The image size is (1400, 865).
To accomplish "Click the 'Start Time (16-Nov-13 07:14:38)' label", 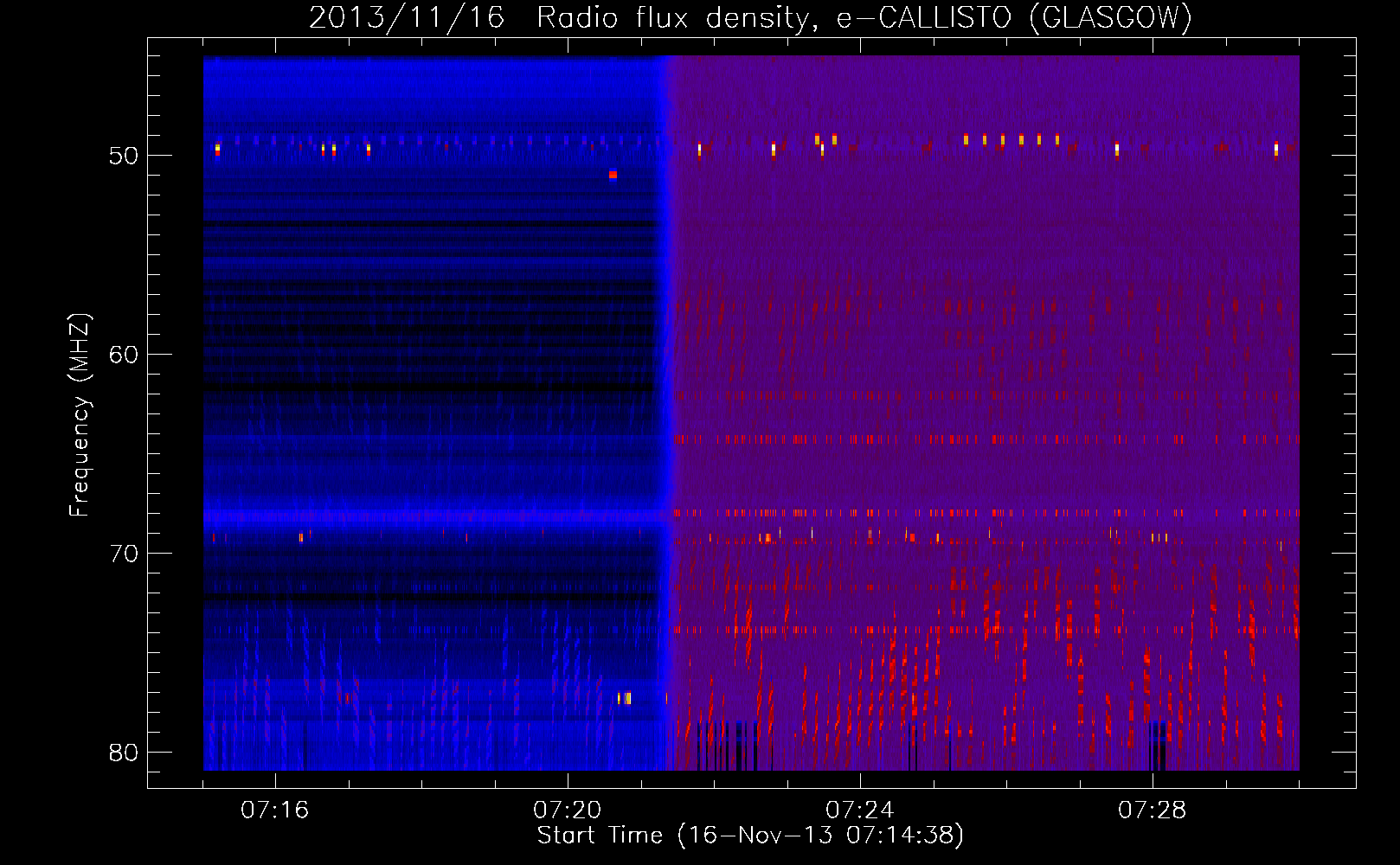I will click(x=750, y=836).
